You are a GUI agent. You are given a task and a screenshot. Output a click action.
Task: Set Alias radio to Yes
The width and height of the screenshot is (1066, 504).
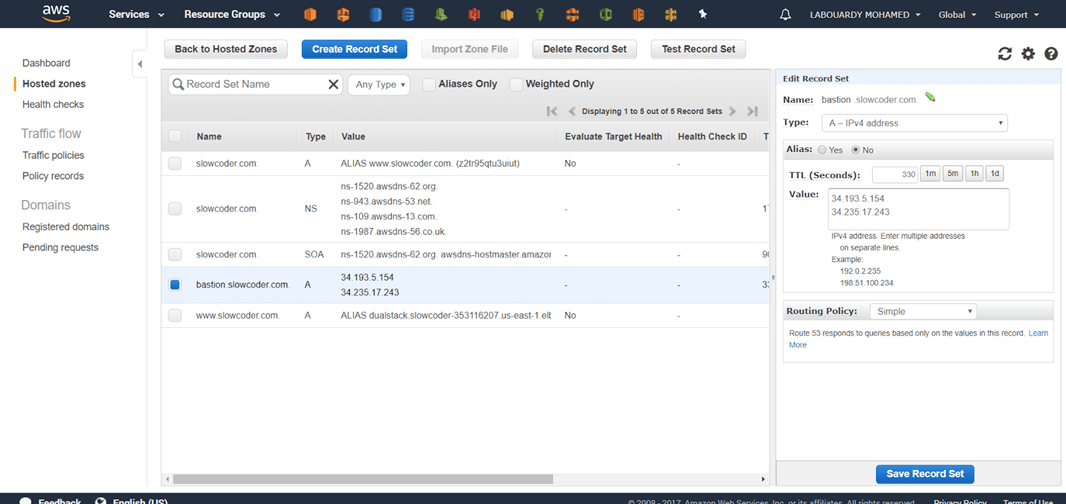pos(823,150)
